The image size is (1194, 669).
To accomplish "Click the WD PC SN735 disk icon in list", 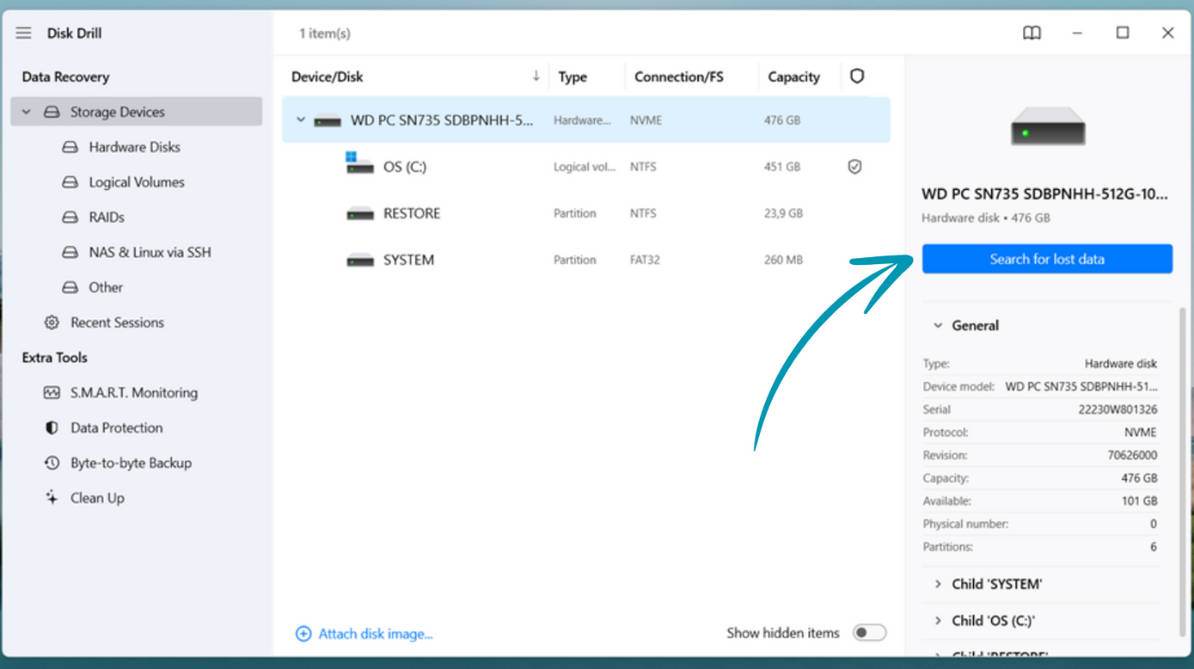I will (327, 120).
